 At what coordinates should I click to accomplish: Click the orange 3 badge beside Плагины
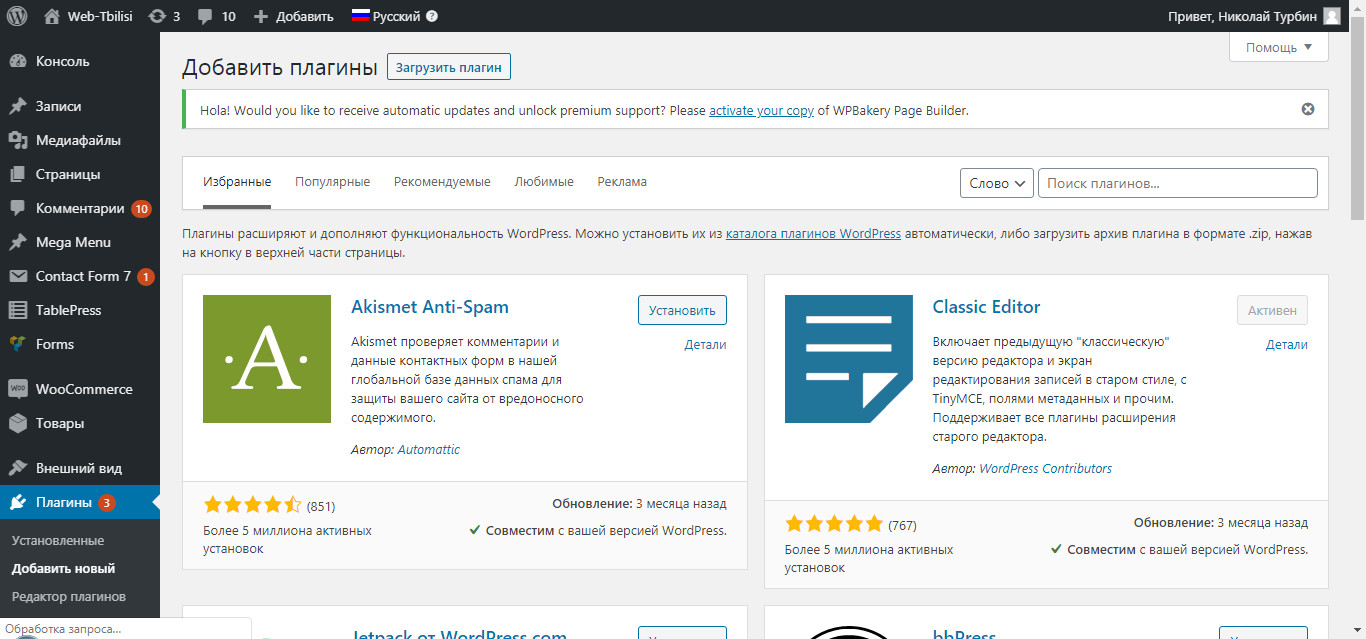click(107, 502)
